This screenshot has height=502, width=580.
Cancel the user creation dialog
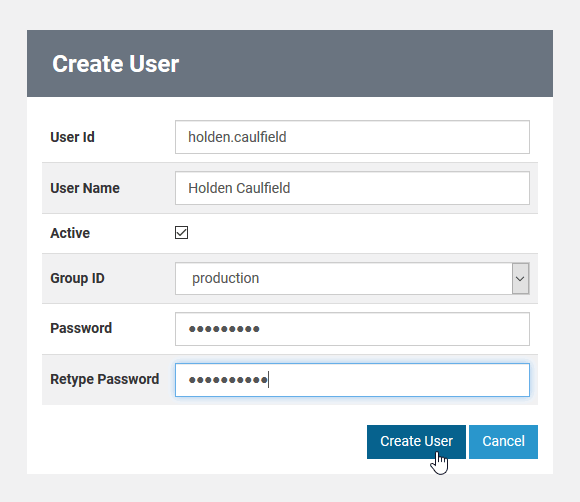503,442
